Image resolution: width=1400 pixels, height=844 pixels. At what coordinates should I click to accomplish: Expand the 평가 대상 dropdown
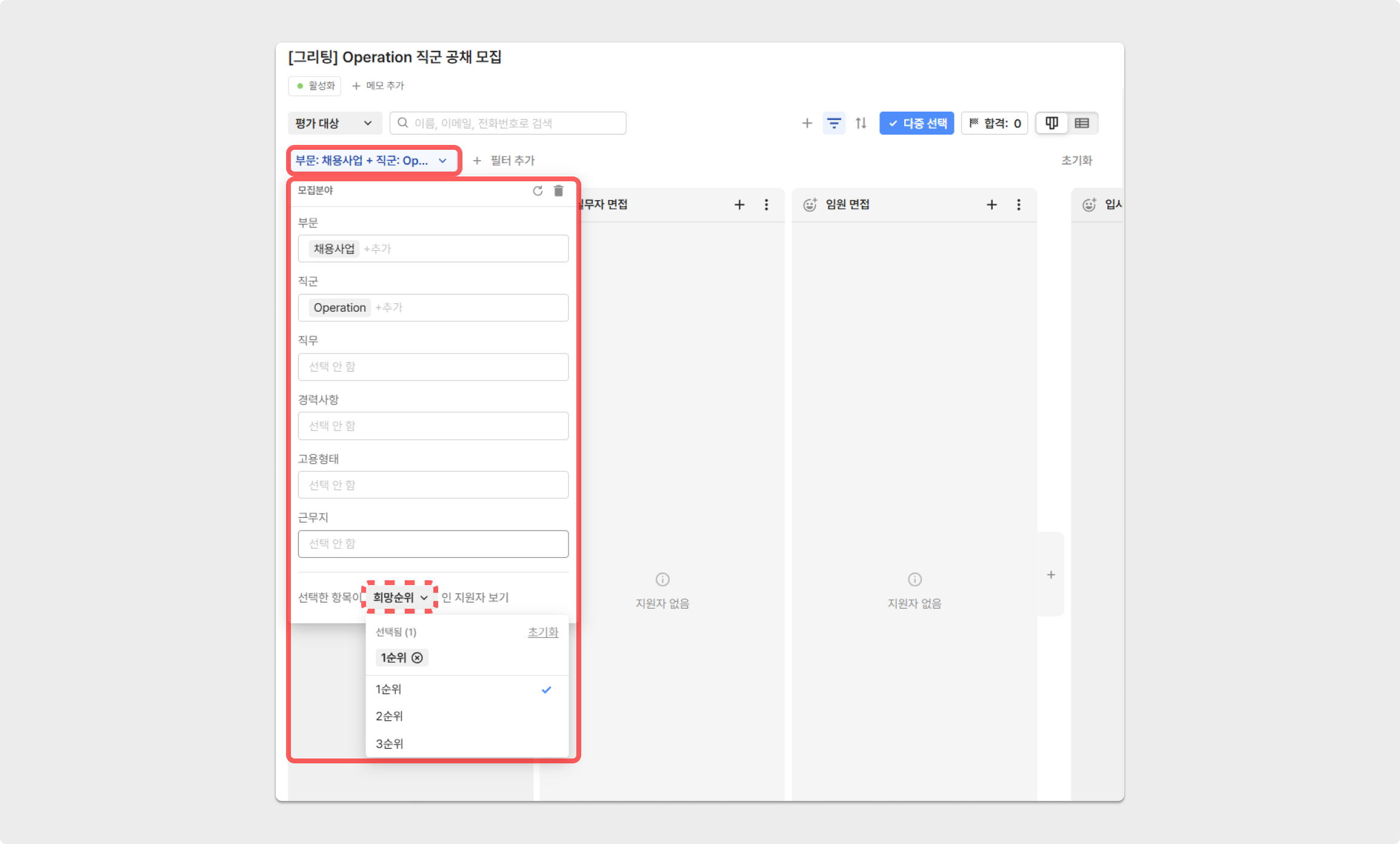click(334, 122)
